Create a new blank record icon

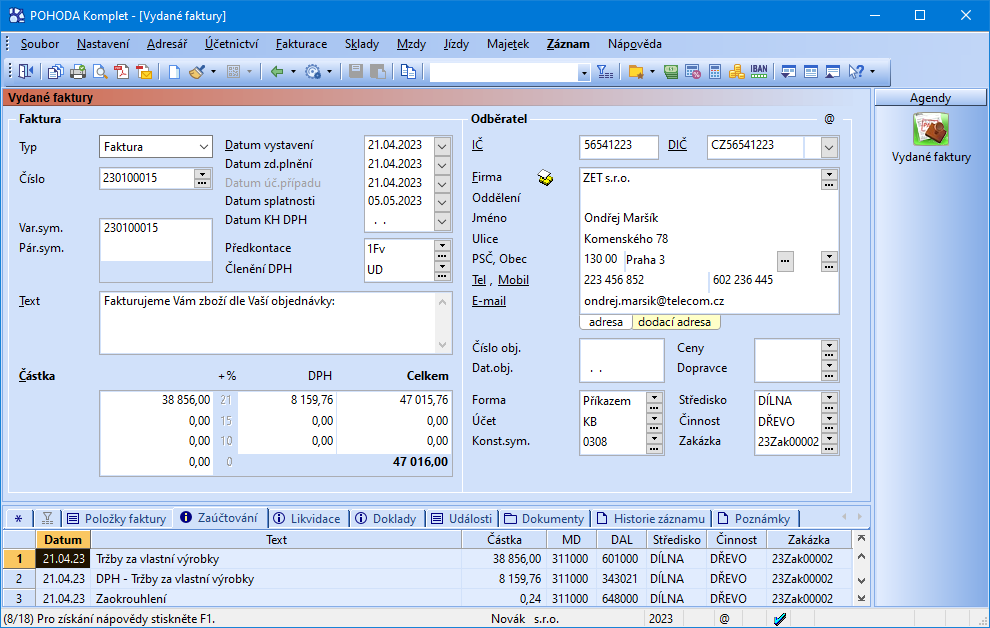174,72
